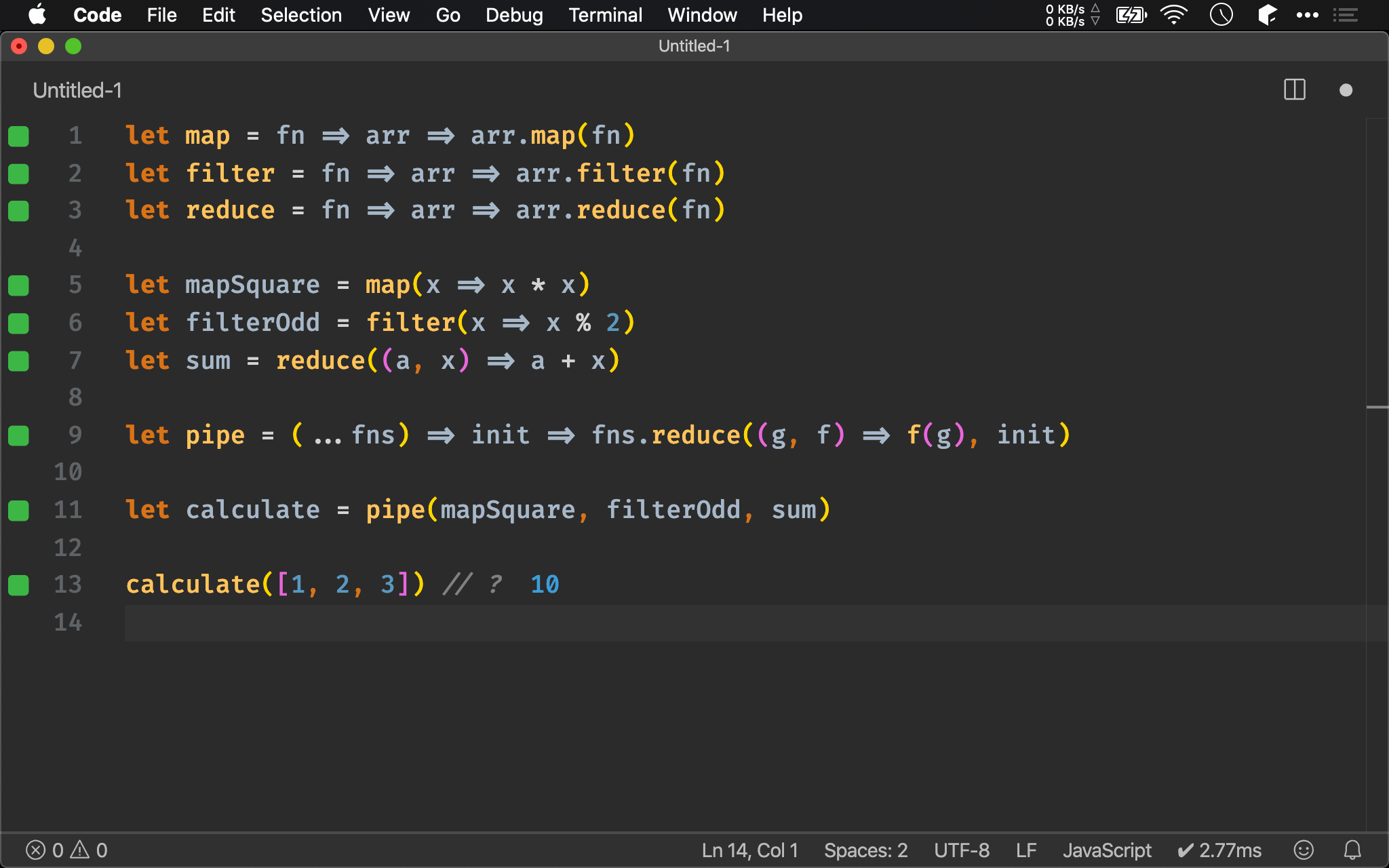1389x868 pixels.
Task: Click the network speed KB/s indicator
Action: pyautogui.click(x=1072, y=15)
